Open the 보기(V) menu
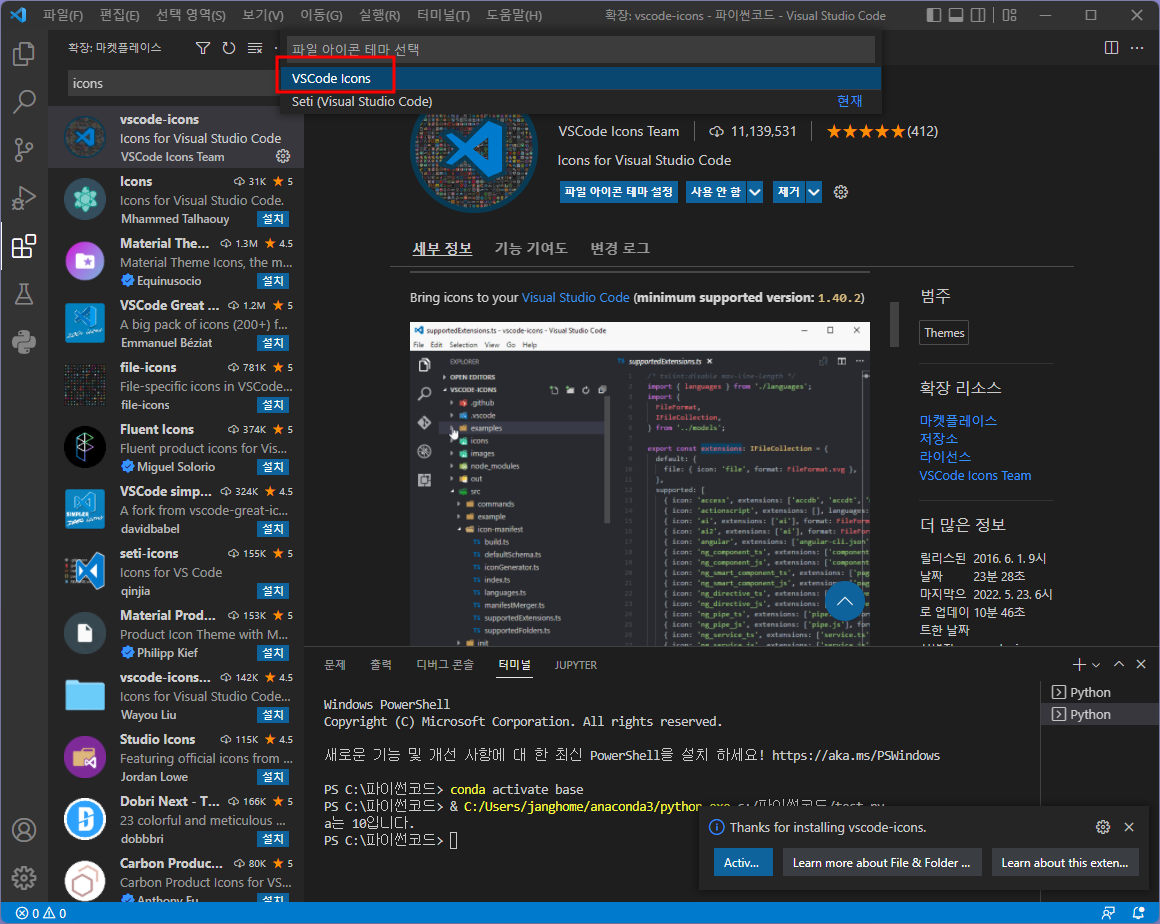This screenshot has height=924, width=1160. click(x=263, y=15)
